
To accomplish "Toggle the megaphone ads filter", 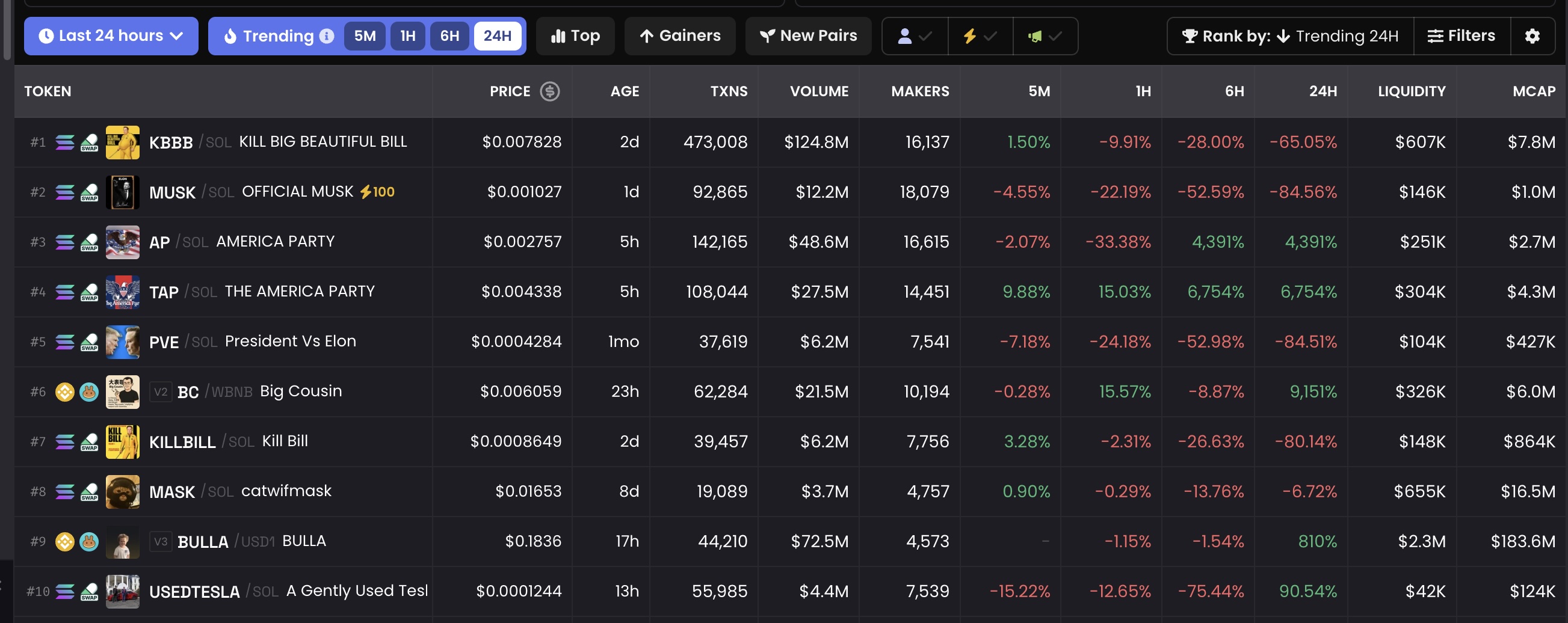I will tap(1045, 36).
